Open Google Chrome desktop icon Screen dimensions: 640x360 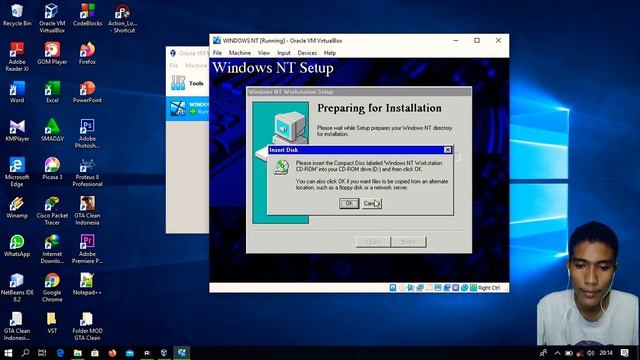tap(52, 288)
